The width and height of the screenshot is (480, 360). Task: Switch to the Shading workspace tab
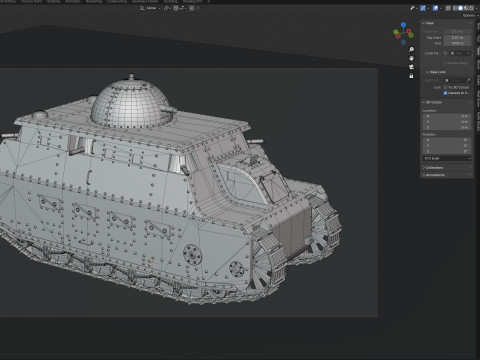pyautogui.click(x=53, y=1)
